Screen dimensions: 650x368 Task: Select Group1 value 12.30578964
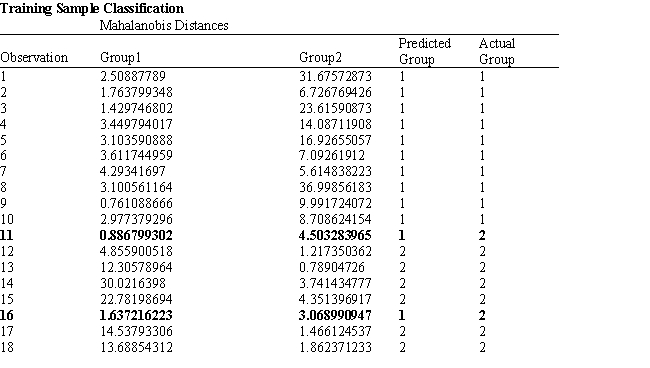click(x=136, y=267)
